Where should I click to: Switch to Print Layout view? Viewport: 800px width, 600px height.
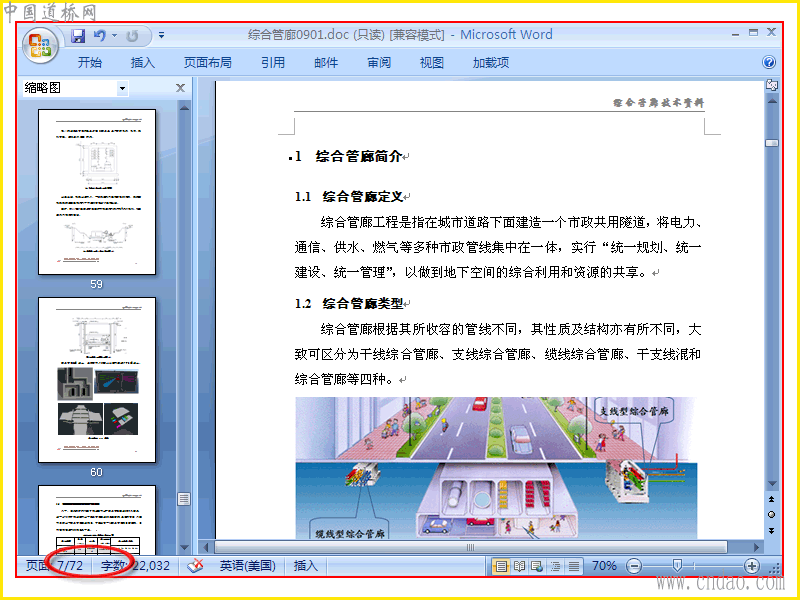tap(502, 566)
